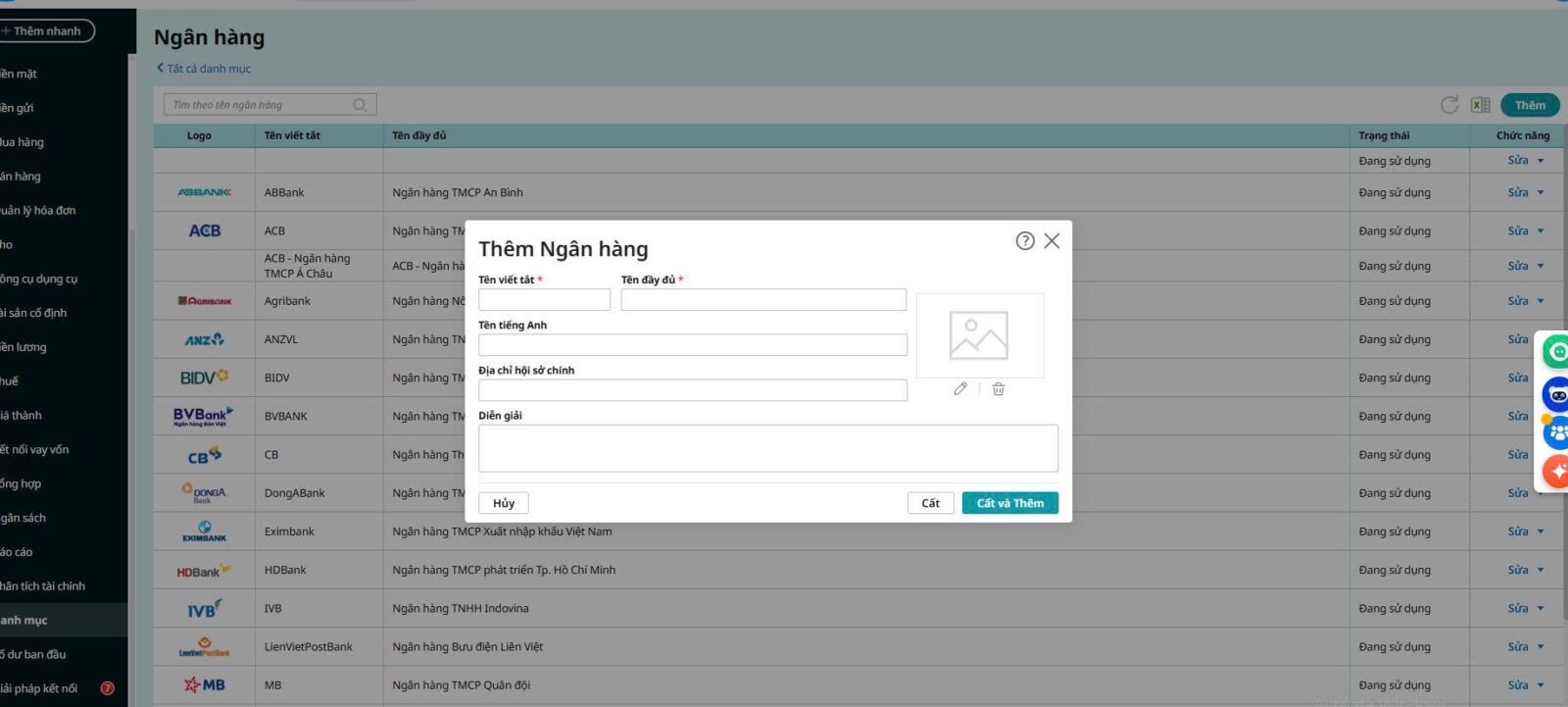Screen dimensions: 1568x707
Task: Open the Thêm nhanh quick add button
Action: pos(45,31)
